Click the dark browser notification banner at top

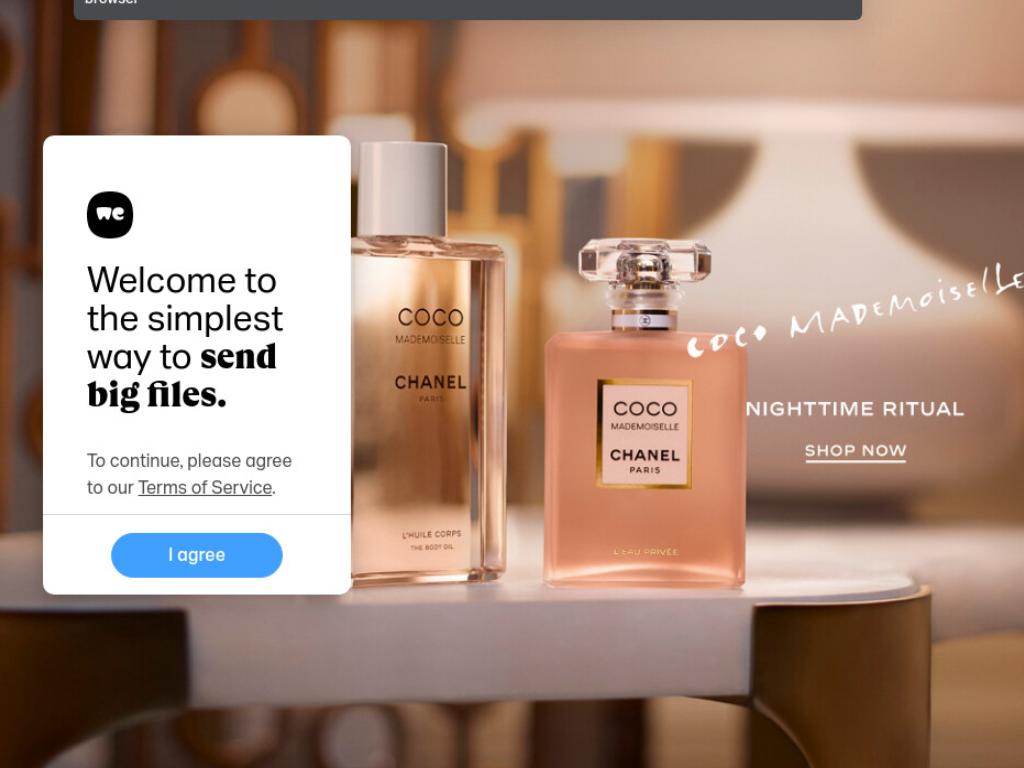(x=468, y=9)
